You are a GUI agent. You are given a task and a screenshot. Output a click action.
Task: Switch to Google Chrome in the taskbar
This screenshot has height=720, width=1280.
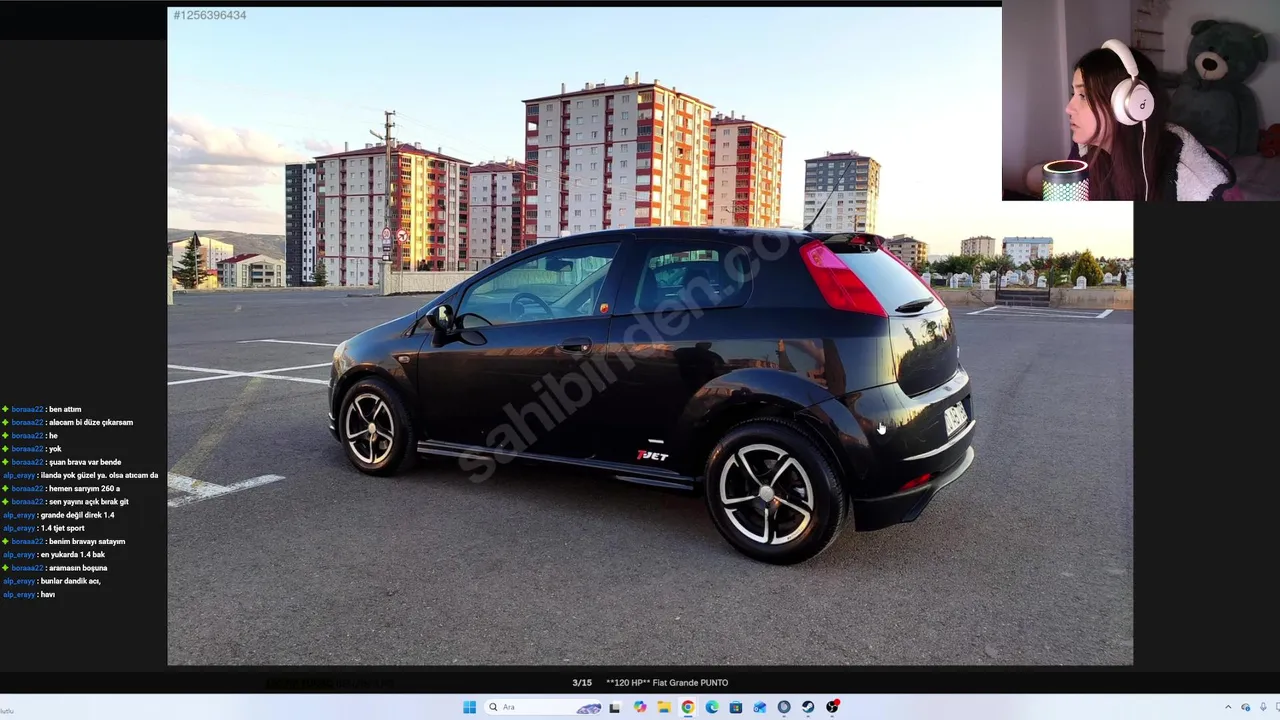[688, 707]
